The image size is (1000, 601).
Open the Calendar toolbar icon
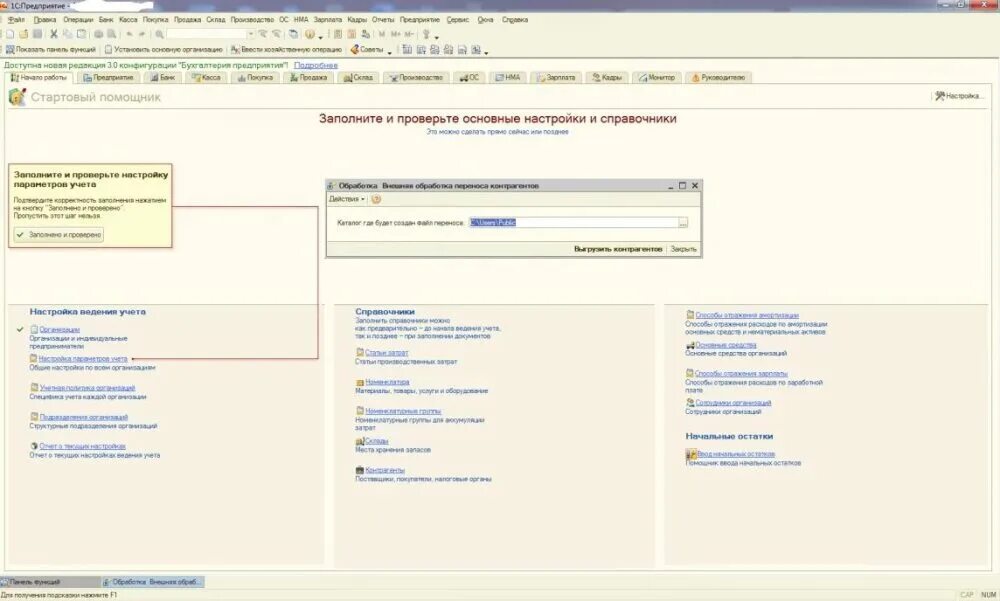tap(351, 34)
